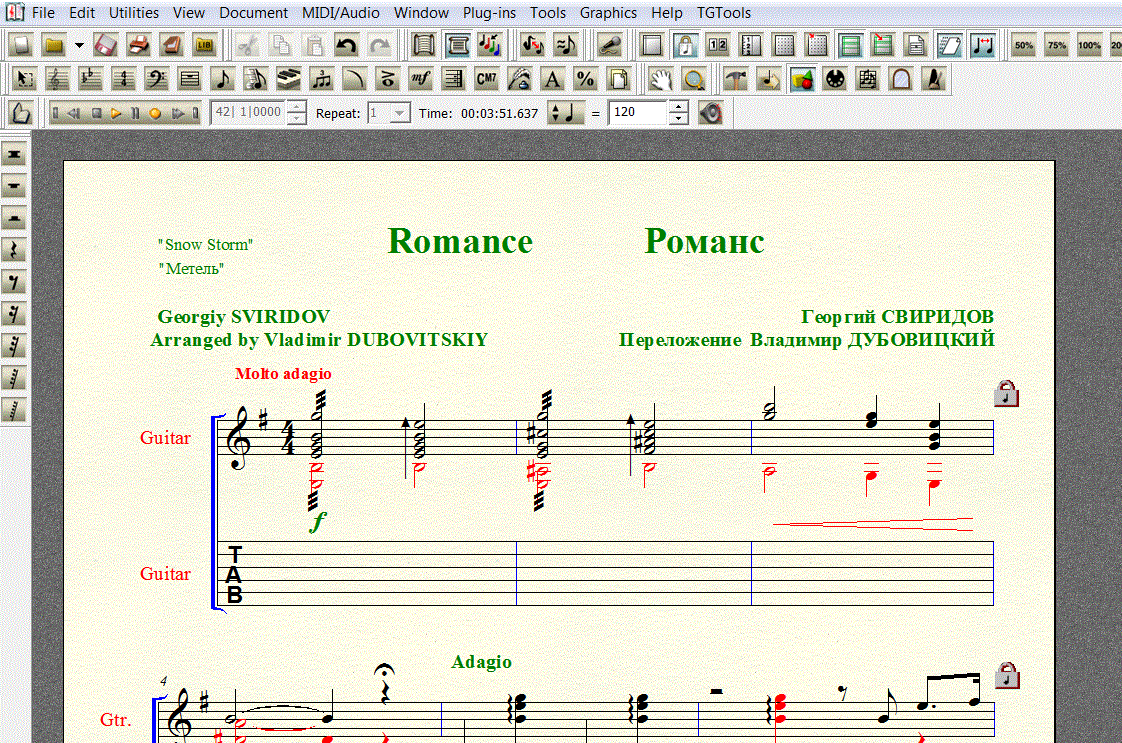This screenshot has width=1122, height=743.
Task: Save the score with the diskette icon
Action: click(x=105, y=46)
